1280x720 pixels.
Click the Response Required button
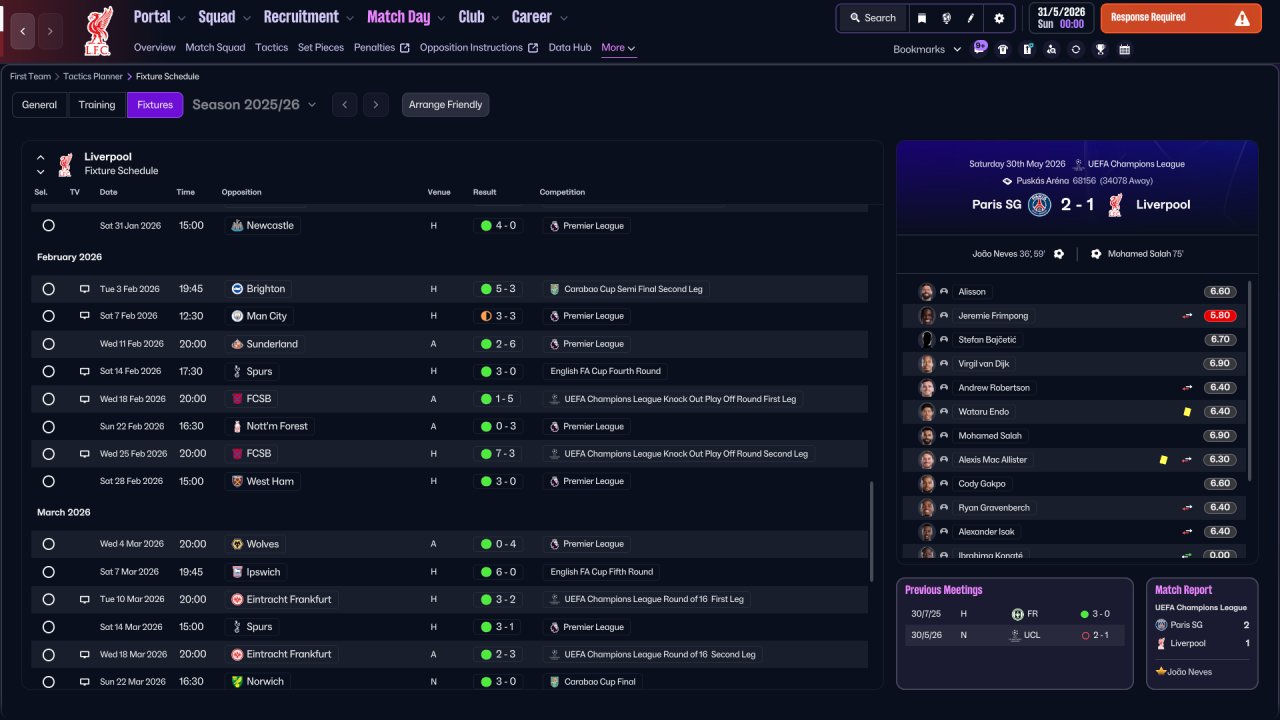point(1181,18)
